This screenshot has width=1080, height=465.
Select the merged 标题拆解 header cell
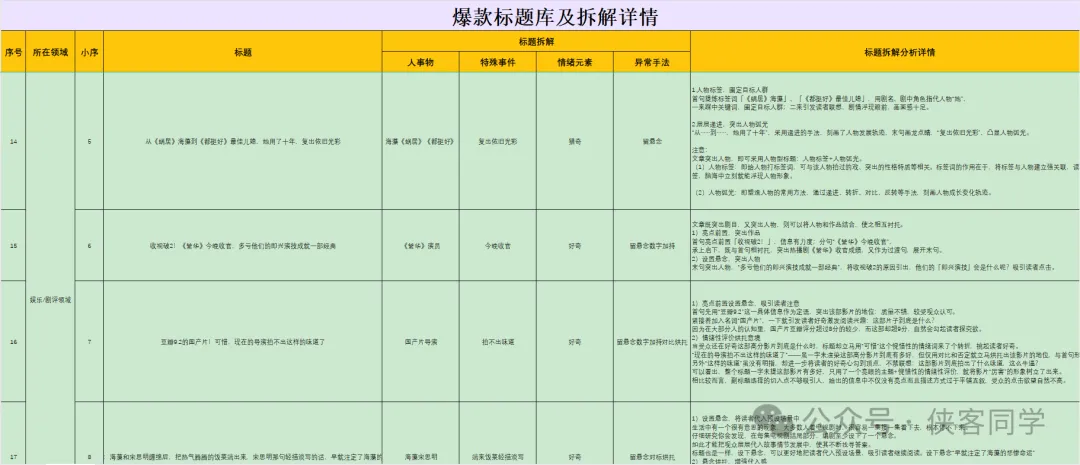coord(536,41)
